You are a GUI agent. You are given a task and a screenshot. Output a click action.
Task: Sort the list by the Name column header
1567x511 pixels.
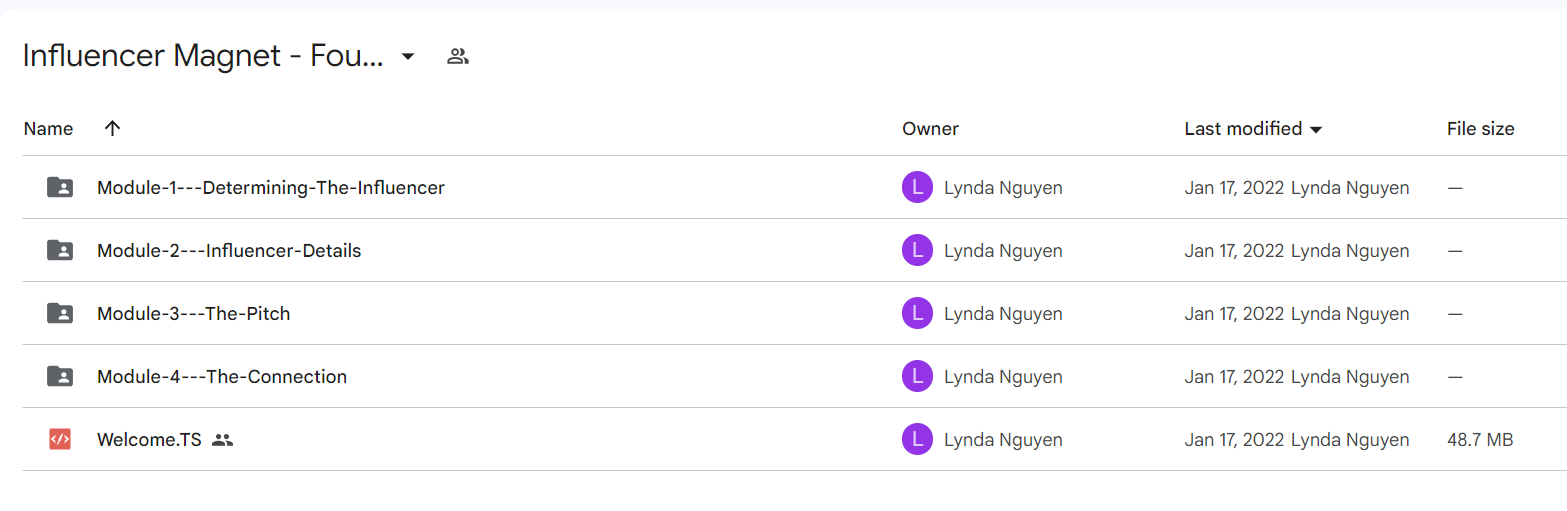click(48, 129)
